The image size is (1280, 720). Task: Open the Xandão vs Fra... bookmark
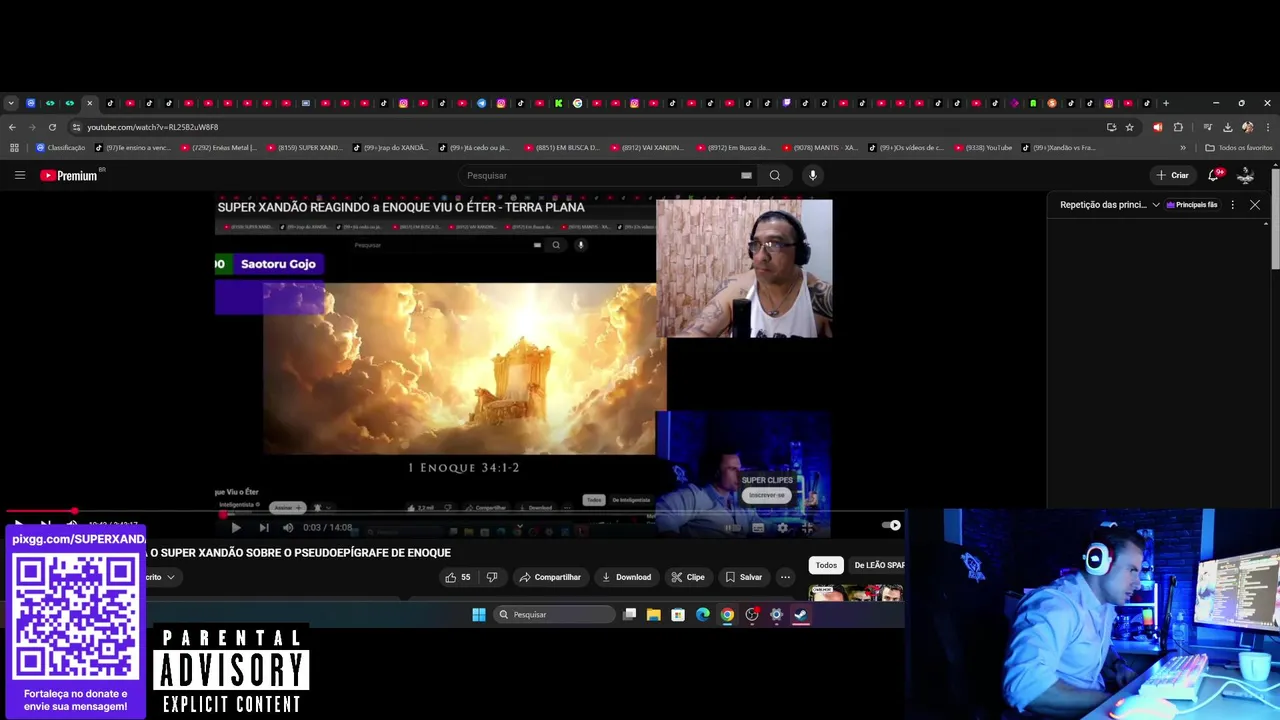click(x=1059, y=148)
